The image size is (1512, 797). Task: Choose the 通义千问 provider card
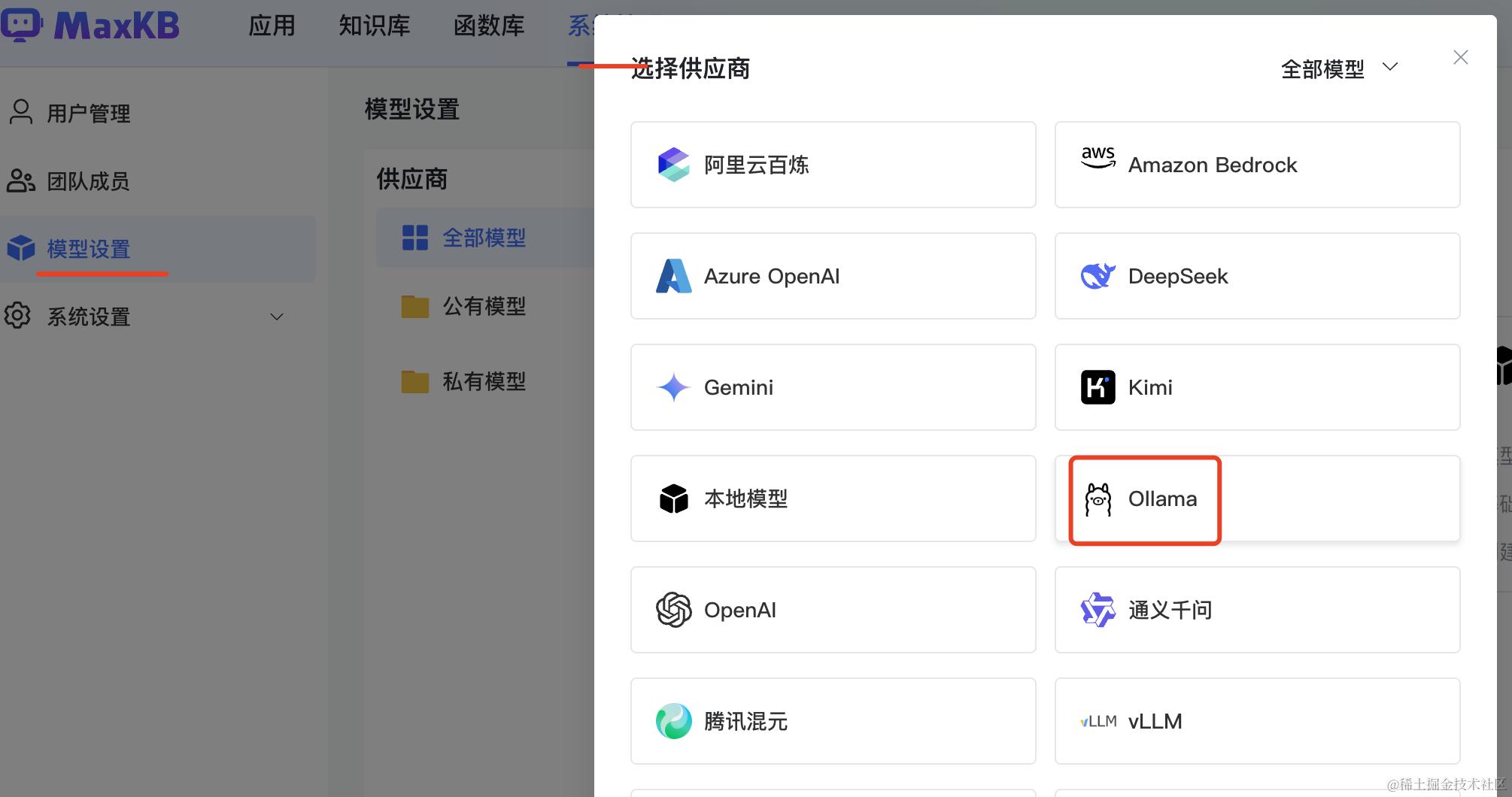point(1258,610)
